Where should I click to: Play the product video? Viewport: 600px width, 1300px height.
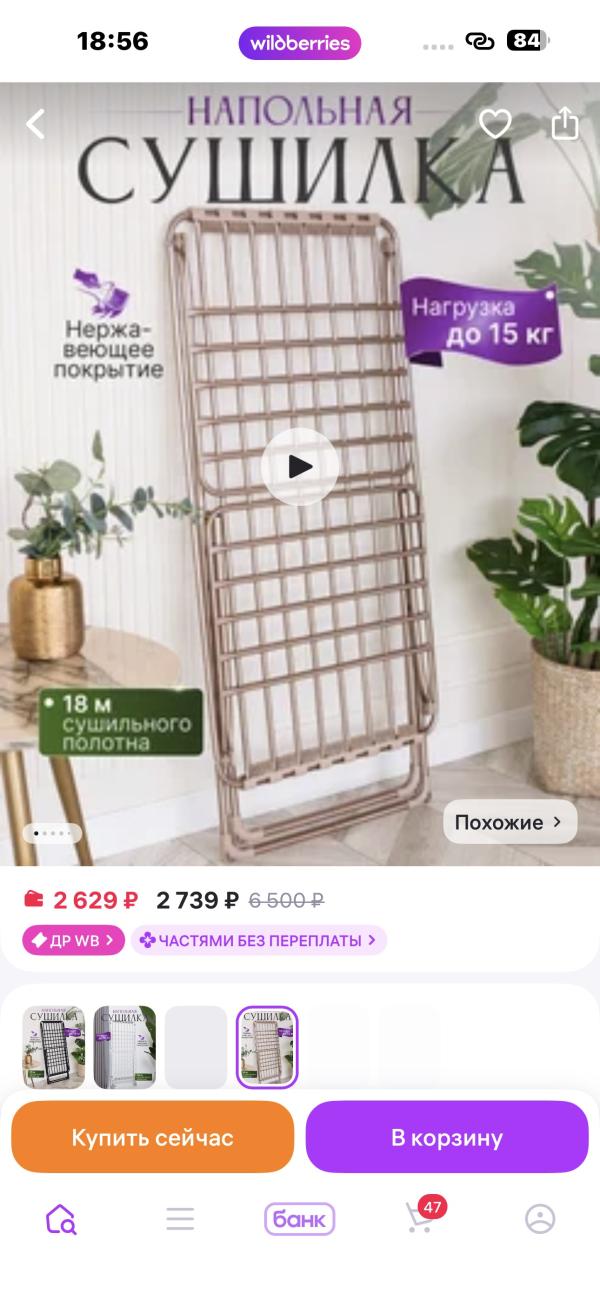tap(300, 466)
